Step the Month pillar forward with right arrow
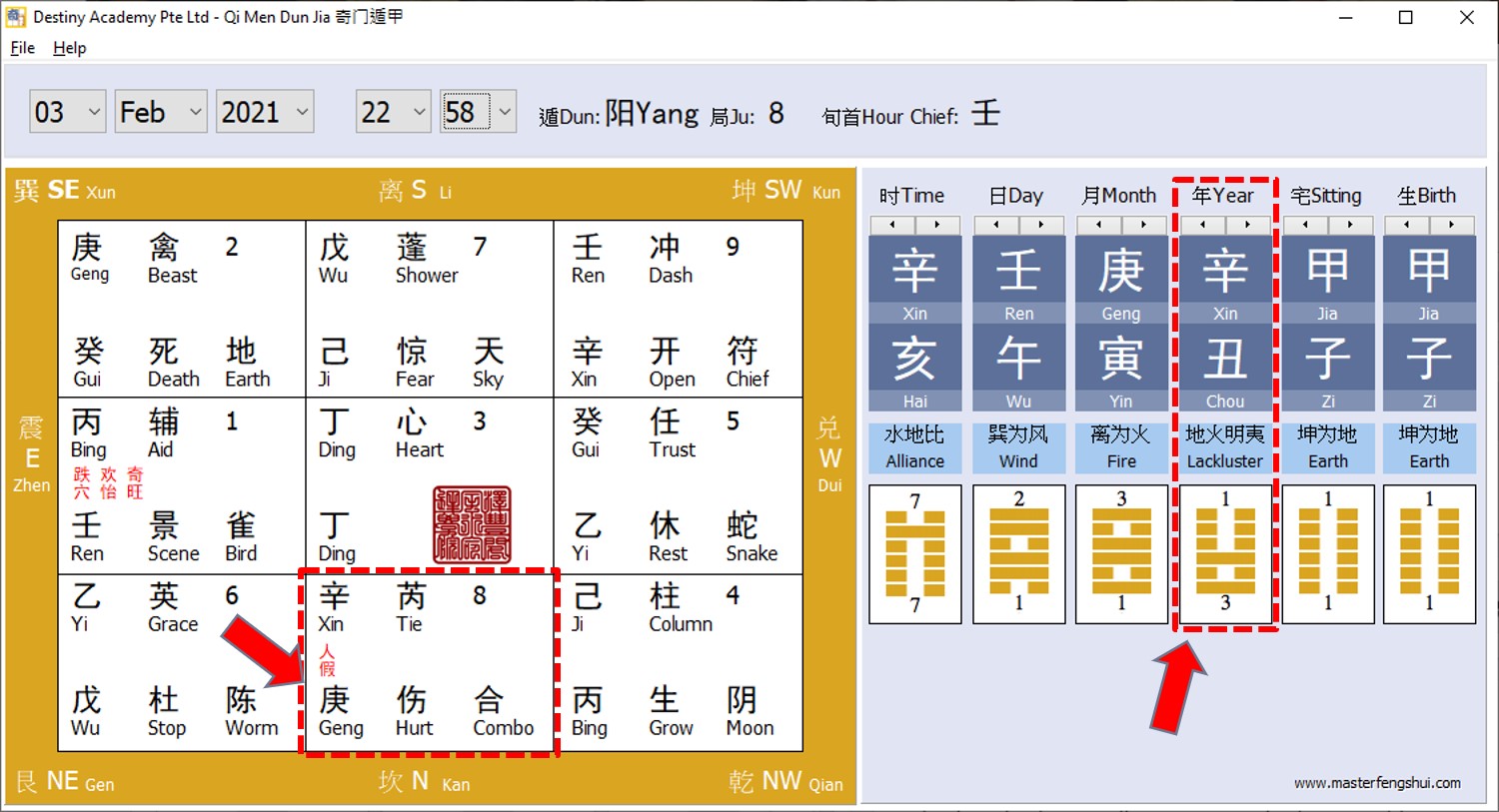This screenshot has height=812, width=1499. 1144,225
